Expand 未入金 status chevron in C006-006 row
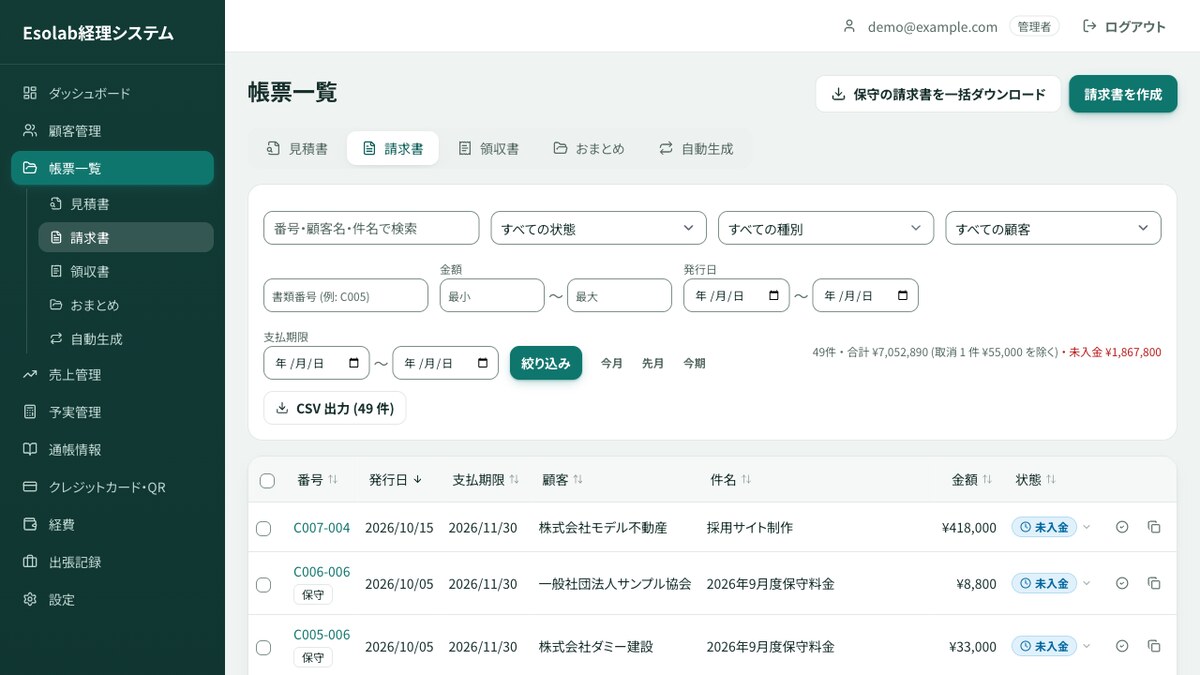1200x675 pixels. pos(1087,583)
